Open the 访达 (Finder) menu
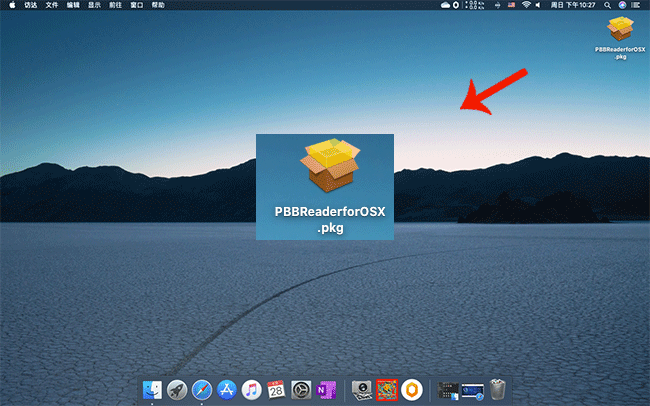This screenshot has height=406, width=650. [31, 5]
